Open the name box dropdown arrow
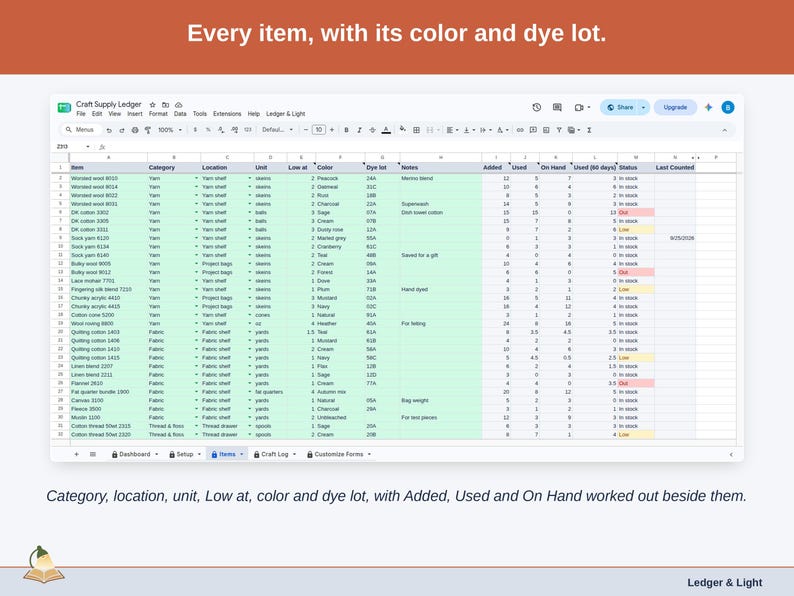 (88, 147)
